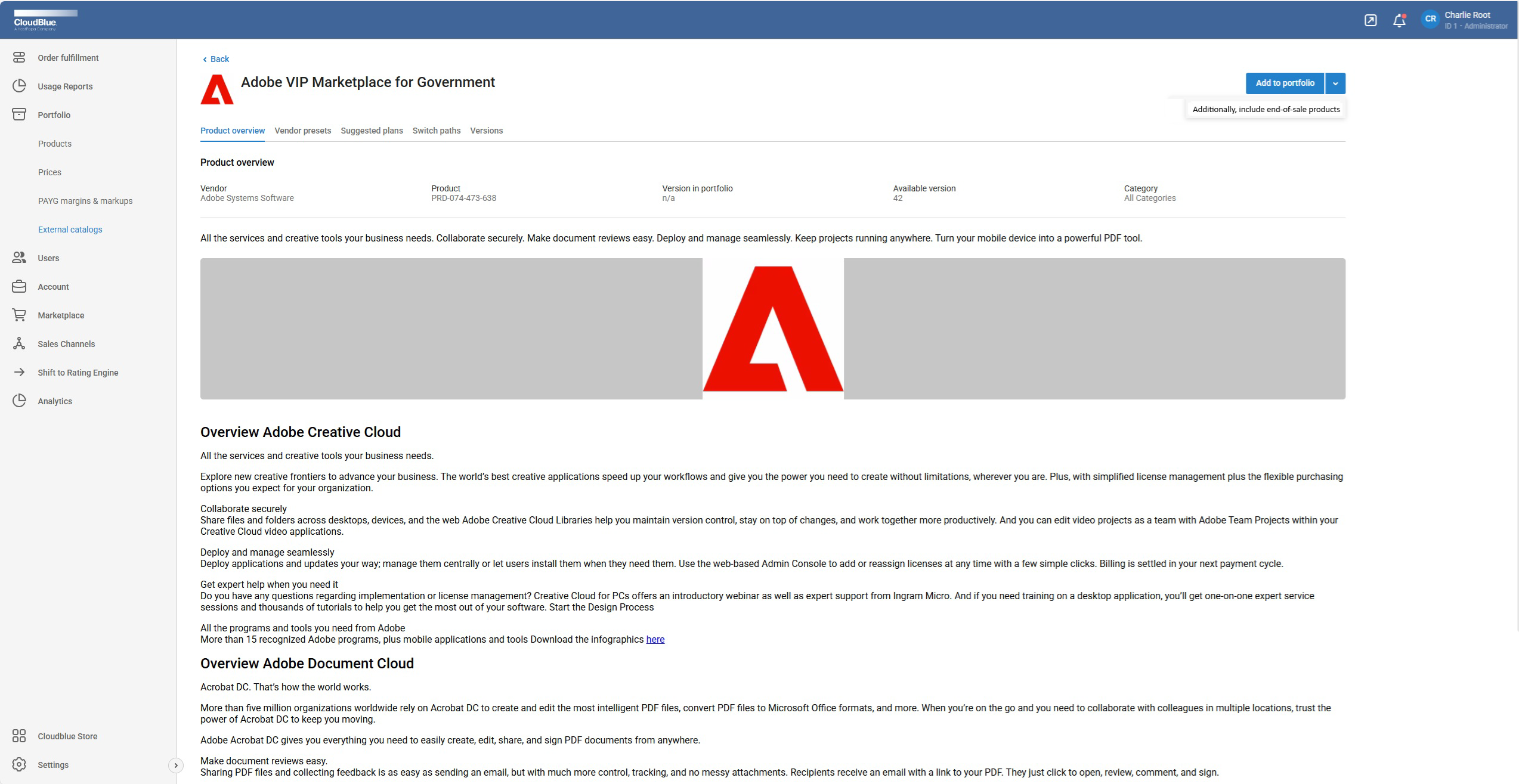Click the Usage Reports pie icon
1519x784 pixels.
(19, 86)
